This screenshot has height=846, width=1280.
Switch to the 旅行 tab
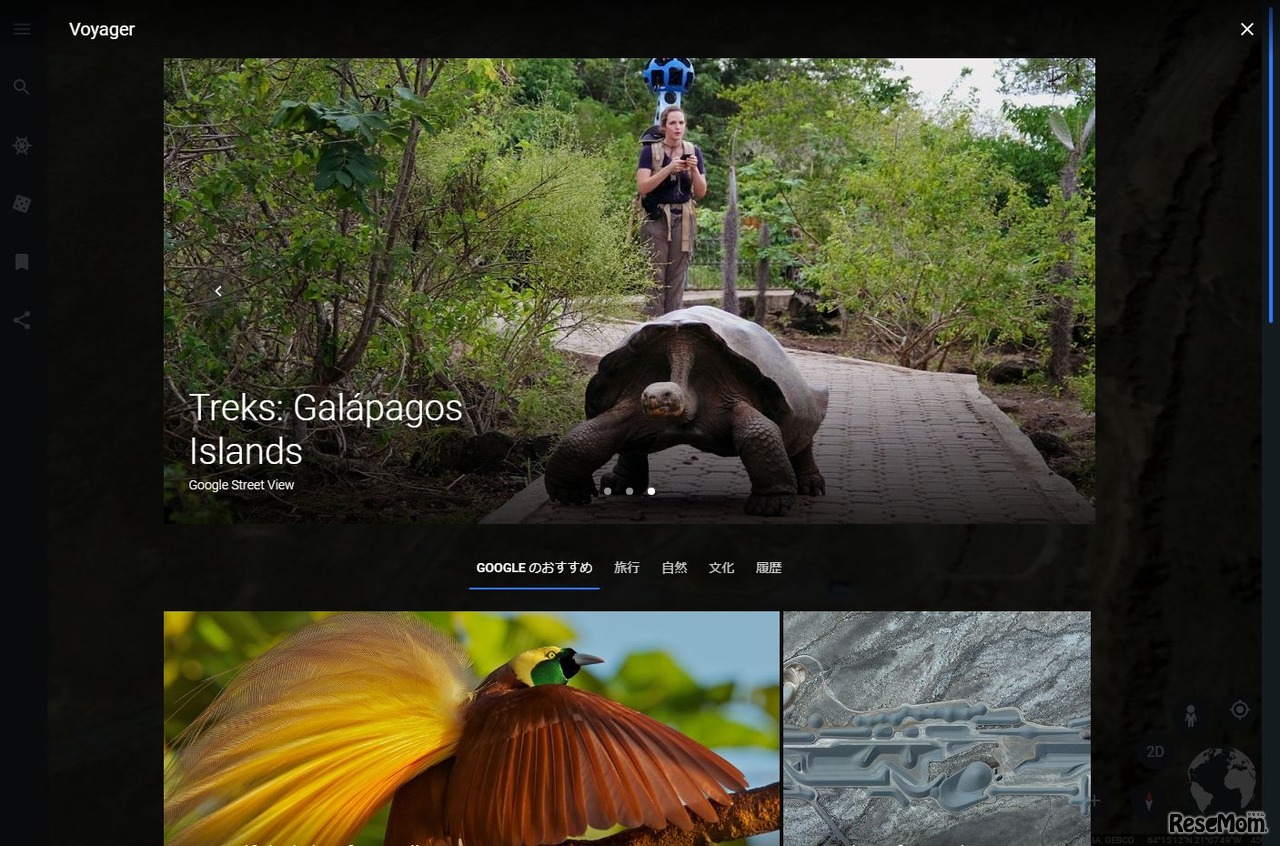point(627,568)
